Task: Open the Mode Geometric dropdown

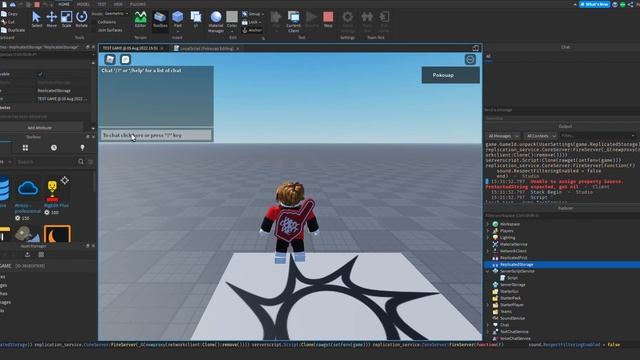Action: point(116,13)
